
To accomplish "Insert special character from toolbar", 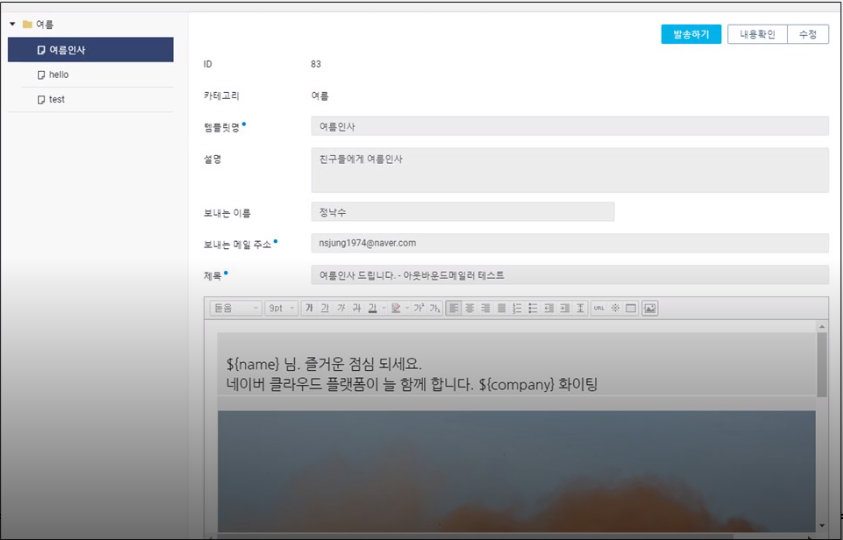I will pyautogui.click(x=615, y=308).
